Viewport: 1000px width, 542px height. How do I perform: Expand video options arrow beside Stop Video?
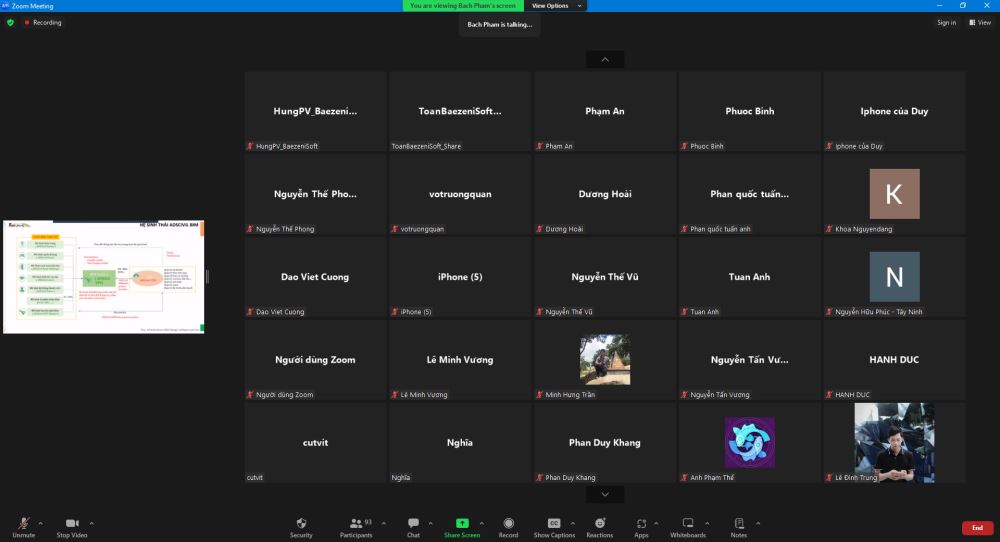(91, 522)
